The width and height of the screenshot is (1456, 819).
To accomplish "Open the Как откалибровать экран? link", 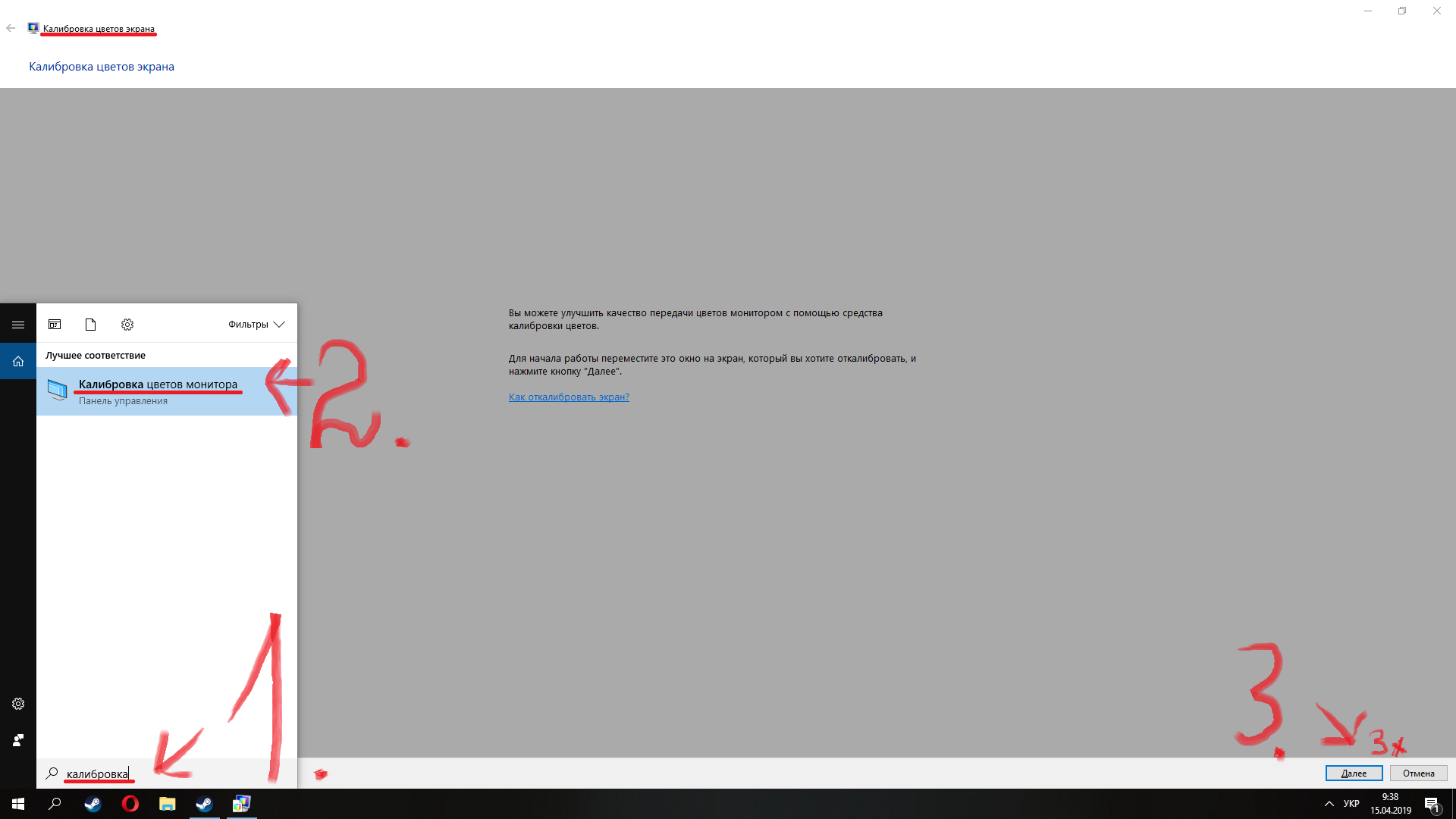I will pyautogui.click(x=569, y=397).
